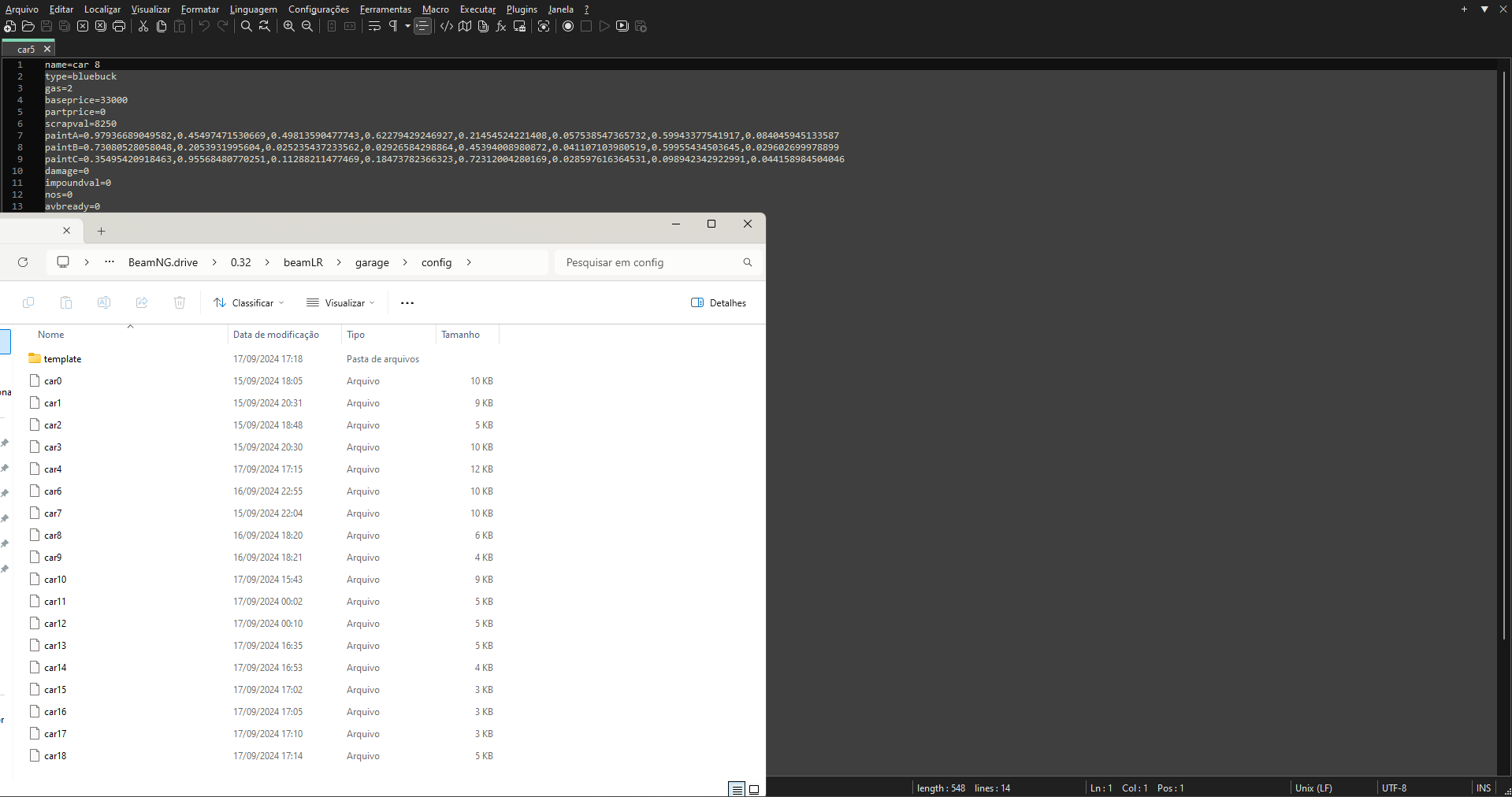Image resolution: width=1512 pixels, height=797 pixels.
Task: Add a new Explorer tab with plus
Action: tap(101, 231)
